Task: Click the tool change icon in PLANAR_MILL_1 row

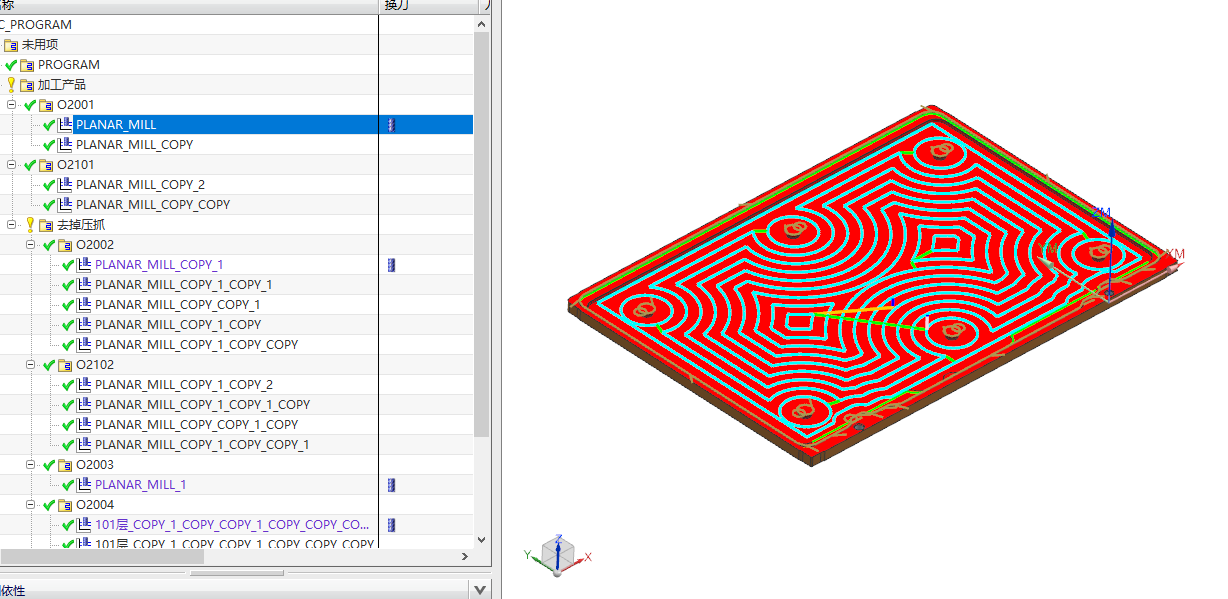Action: pyautogui.click(x=392, y=485)
